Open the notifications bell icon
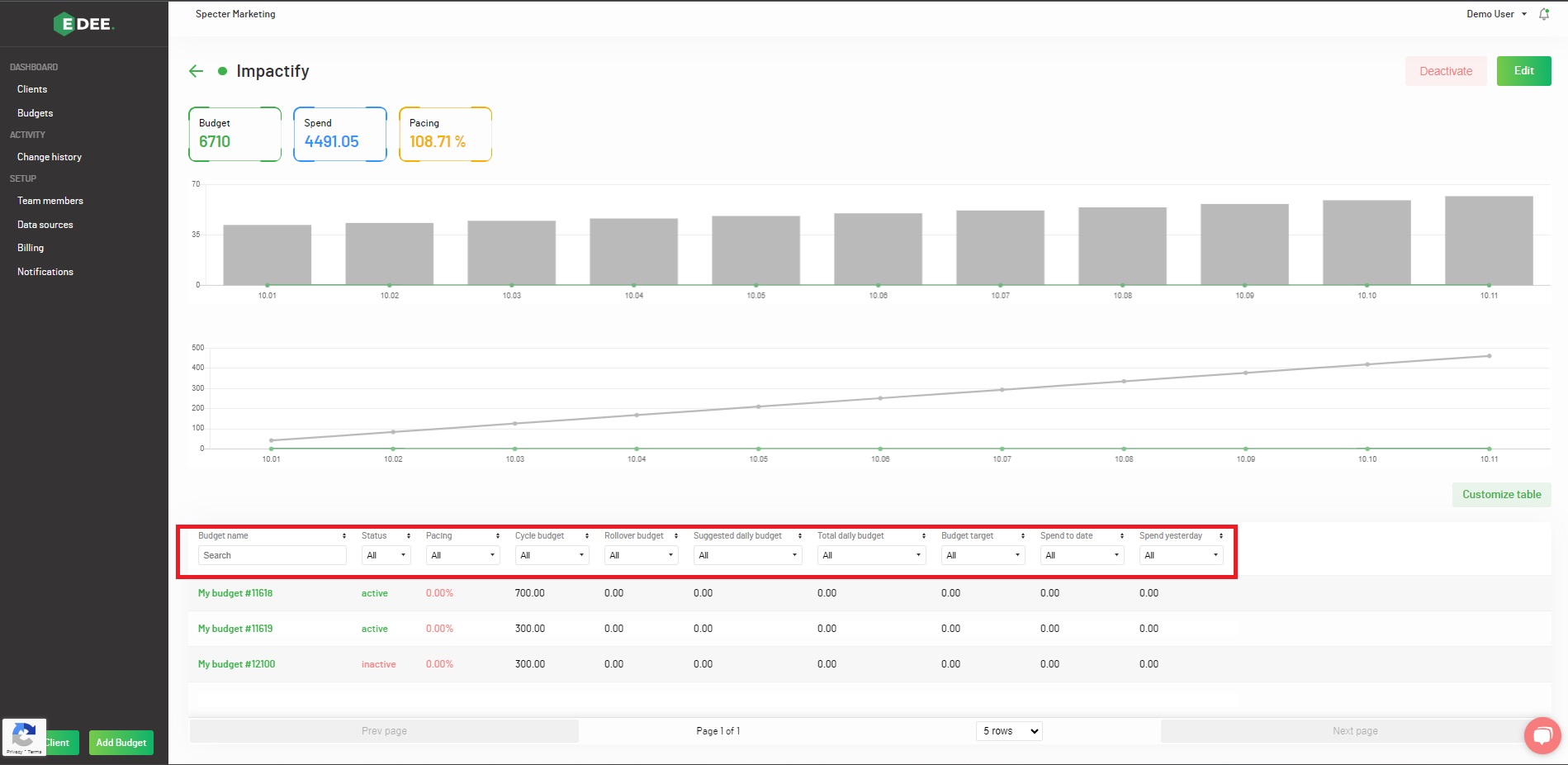 [1544, 14]
